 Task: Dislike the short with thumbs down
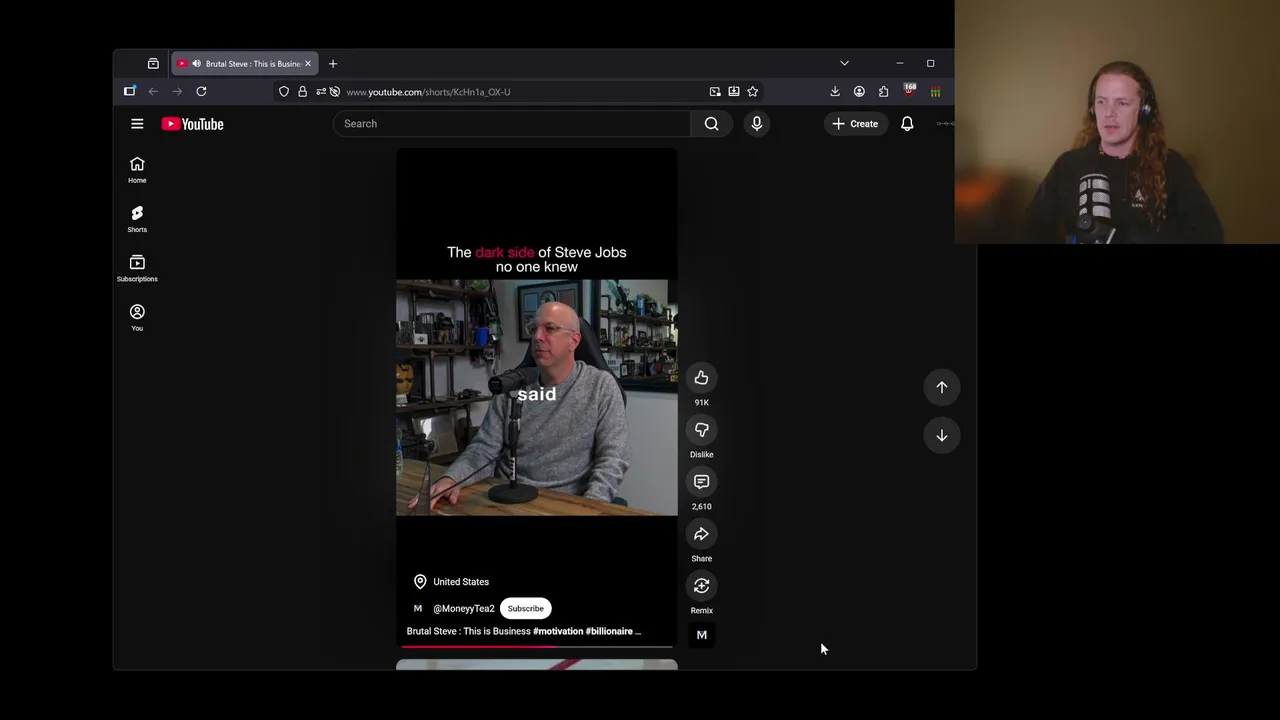coord(701,430)
